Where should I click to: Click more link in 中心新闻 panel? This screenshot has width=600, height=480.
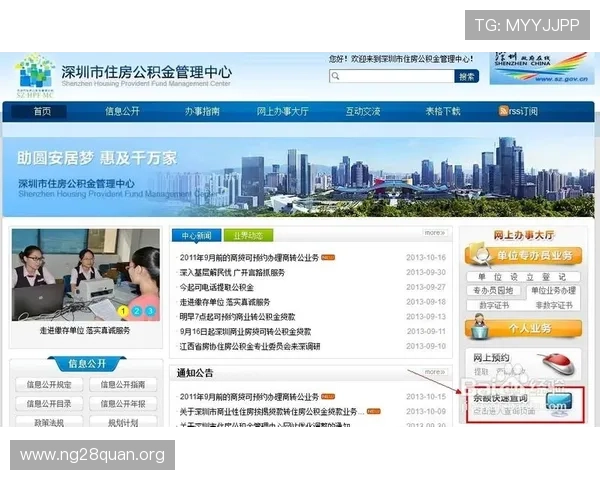[435, 233]
